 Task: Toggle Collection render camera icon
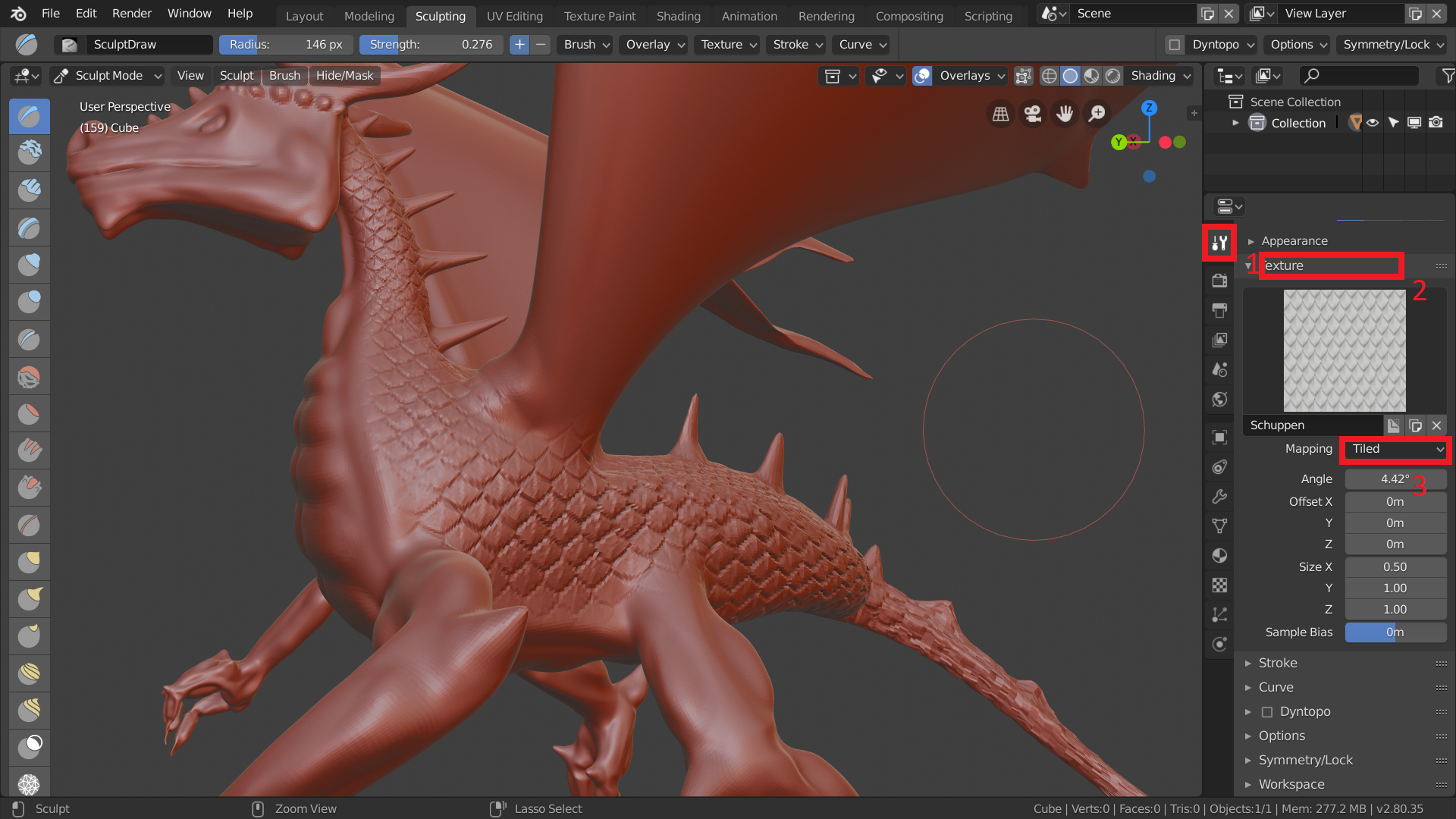point(1436,123)
